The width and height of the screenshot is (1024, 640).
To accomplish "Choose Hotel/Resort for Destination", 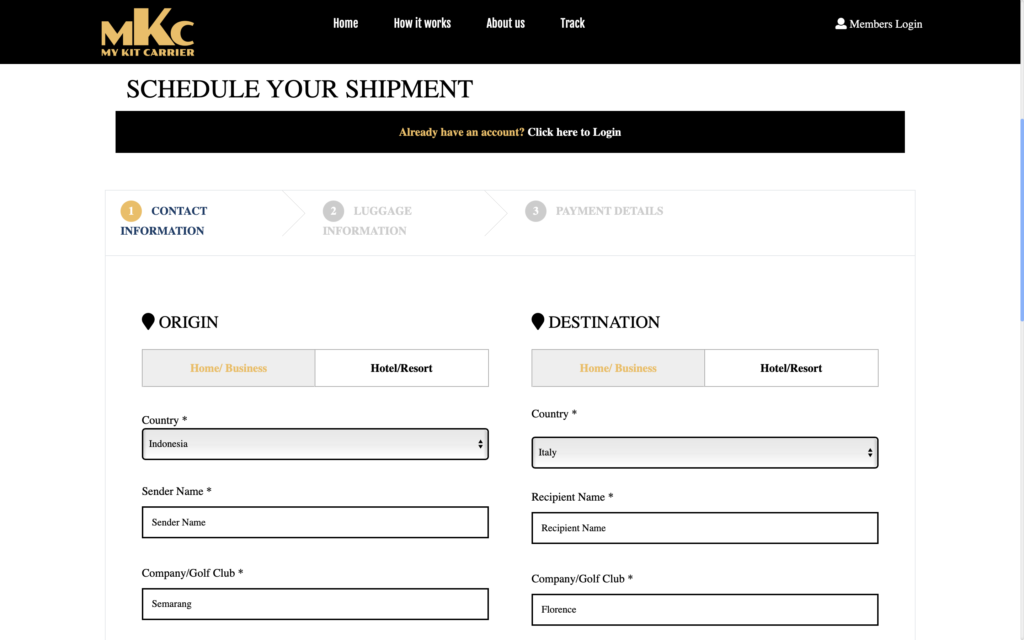I will (791, 368).
